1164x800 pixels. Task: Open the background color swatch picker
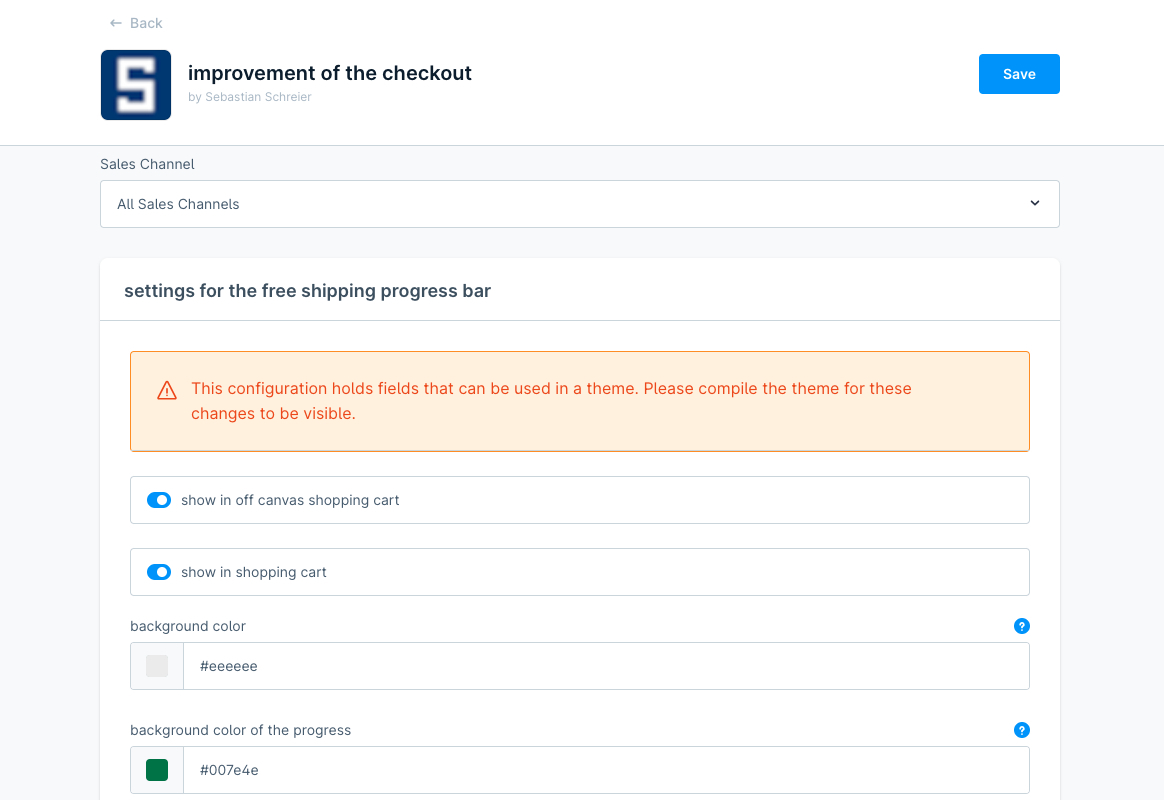coord(157,666)
